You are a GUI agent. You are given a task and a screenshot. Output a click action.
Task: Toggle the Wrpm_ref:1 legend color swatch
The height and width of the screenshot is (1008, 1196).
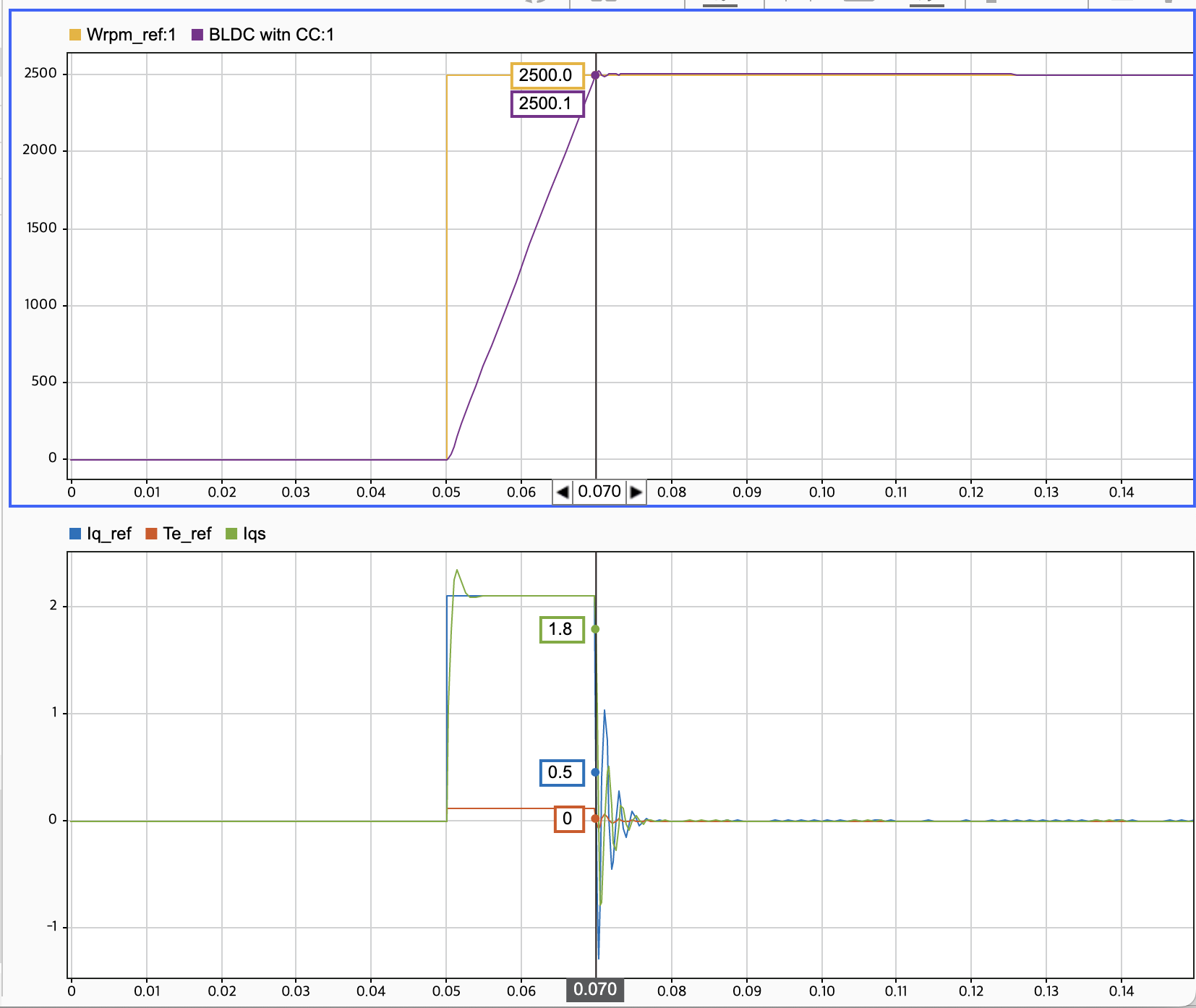75,35
